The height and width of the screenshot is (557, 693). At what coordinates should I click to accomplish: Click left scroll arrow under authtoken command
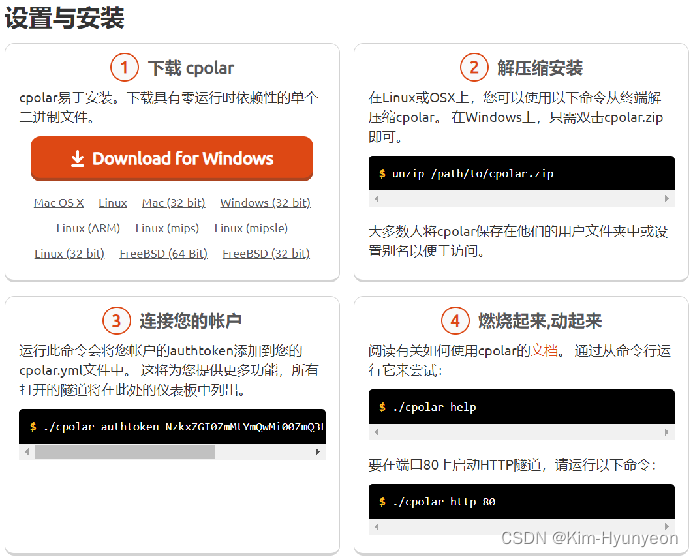coord(27,452)
